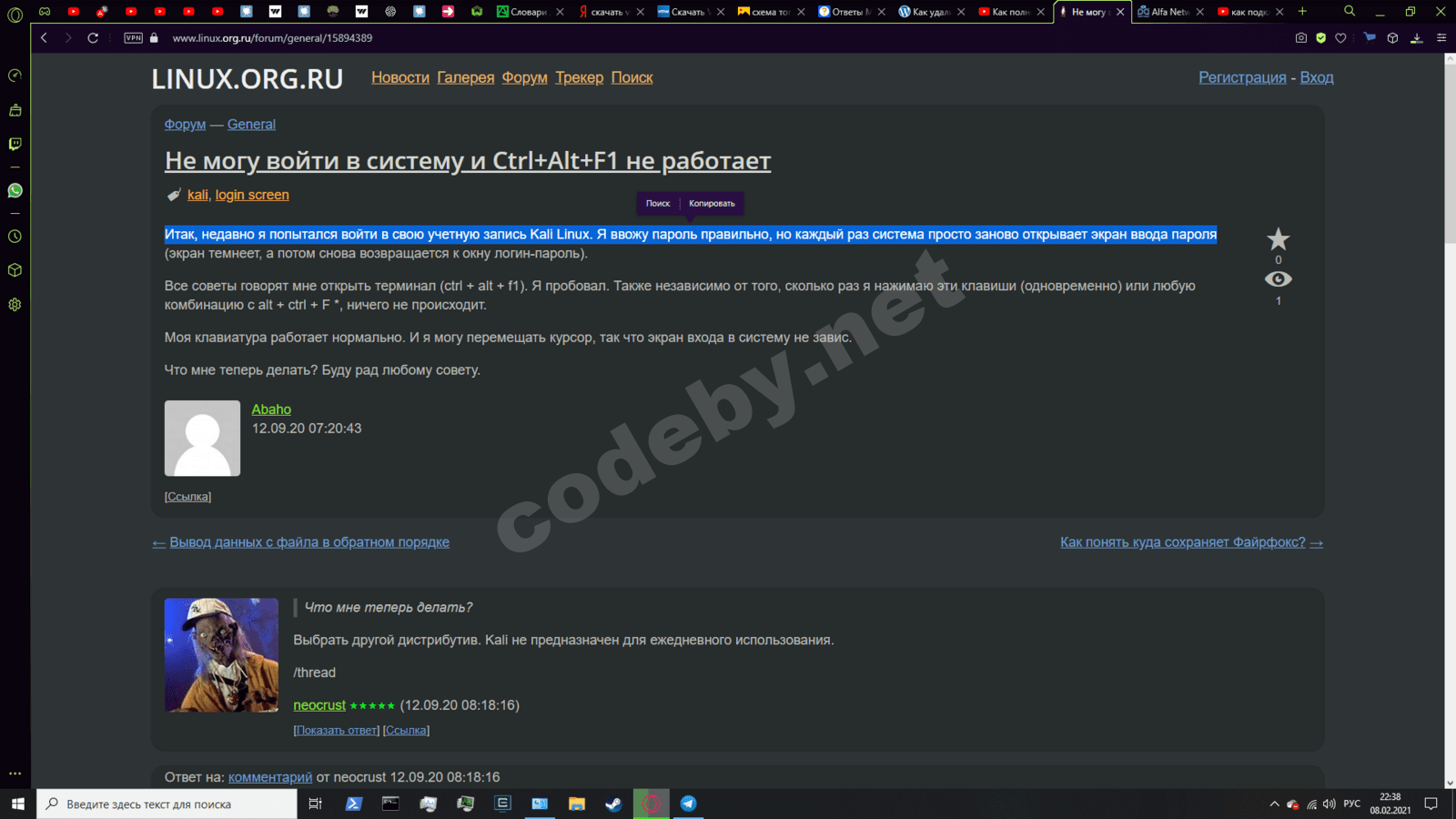The image size is (1456, 819).
Task: Open the ad blocker shield icon
Action: coord(1321,38)
